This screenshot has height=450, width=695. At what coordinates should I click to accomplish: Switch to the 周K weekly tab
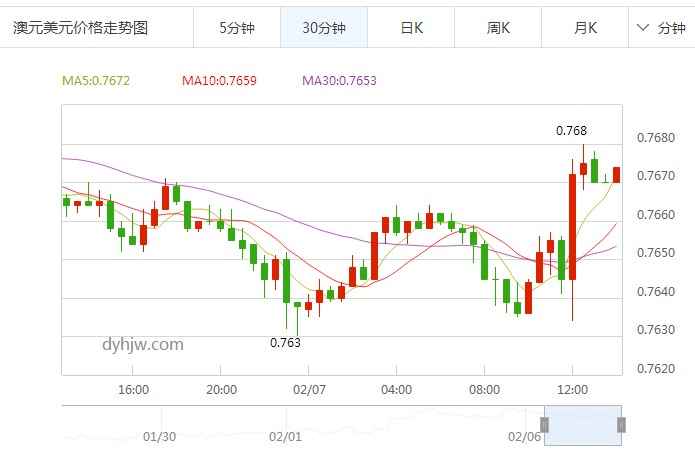click(498, 28)
